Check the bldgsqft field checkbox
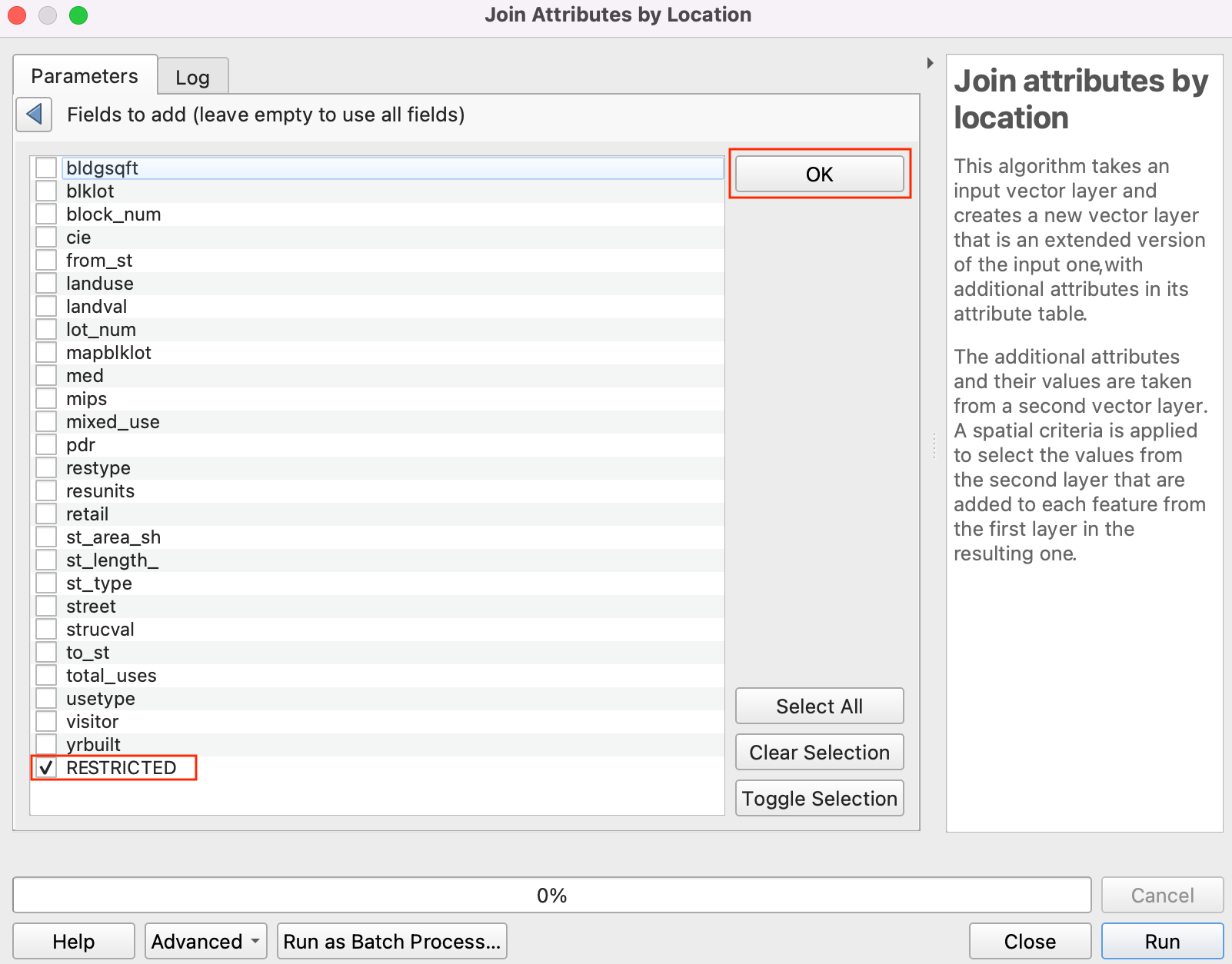The height and width of the screenshot is (964, 1232). coord(46,168)
